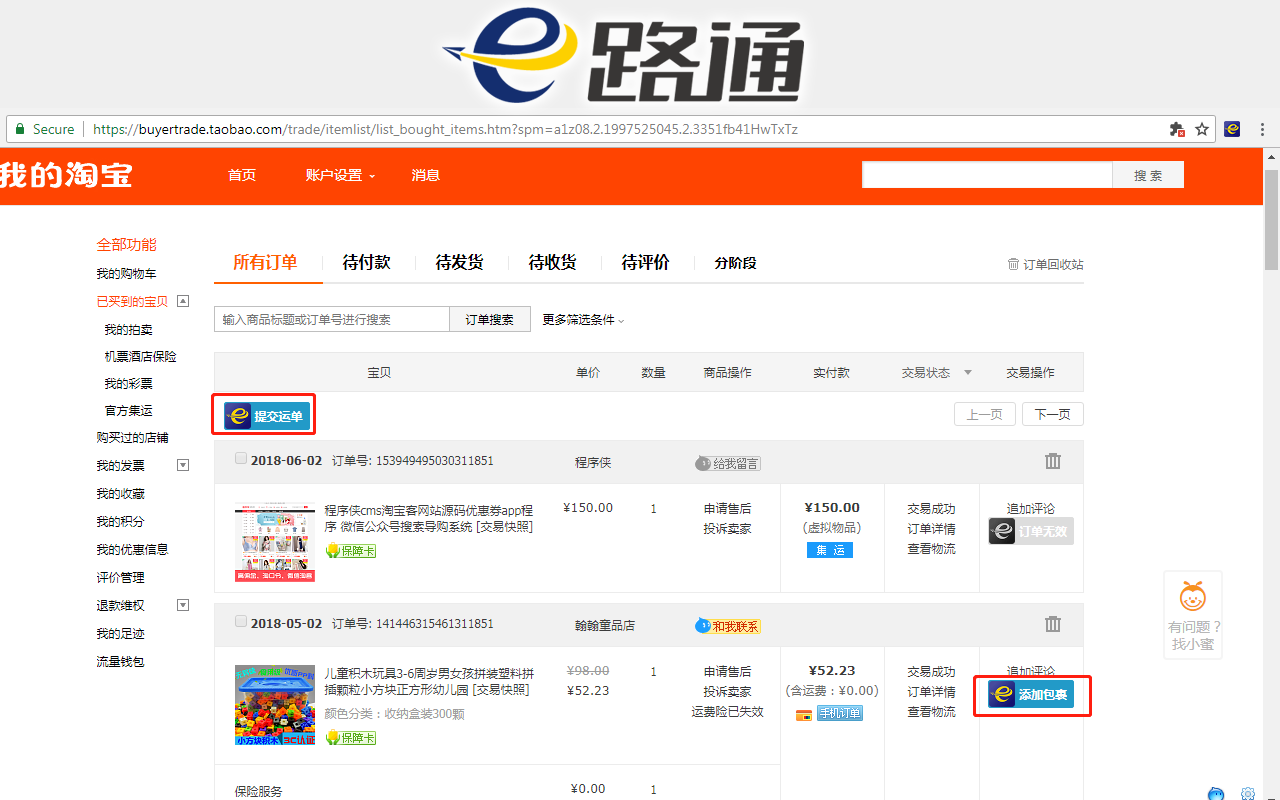
Task: Click 投诉卖家 for the 儿童积木 order
Action: coord(727,691)
